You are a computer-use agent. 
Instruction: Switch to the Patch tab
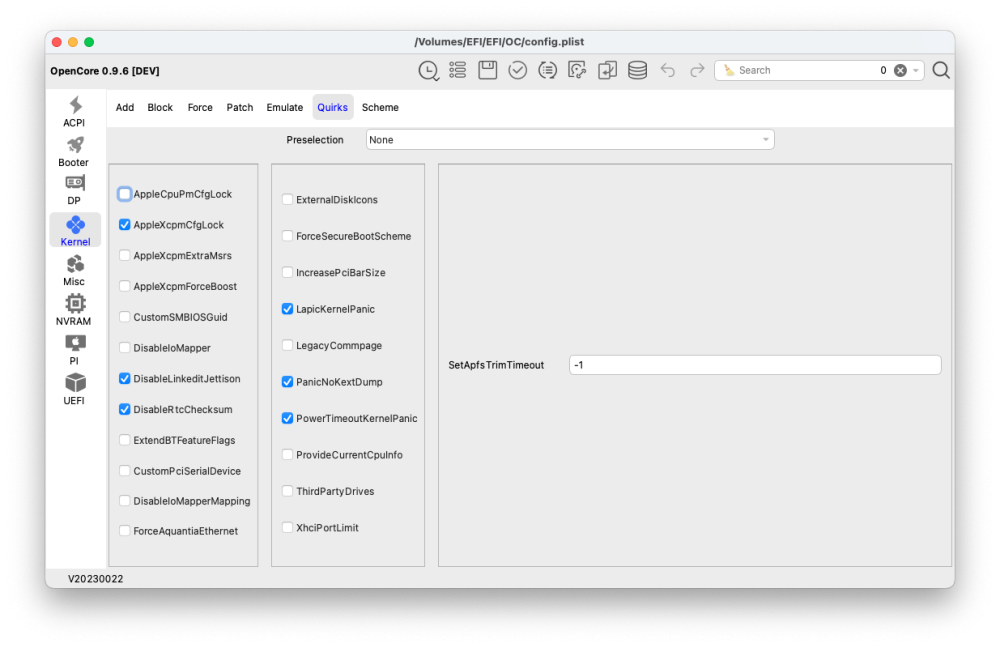(240, 107)
